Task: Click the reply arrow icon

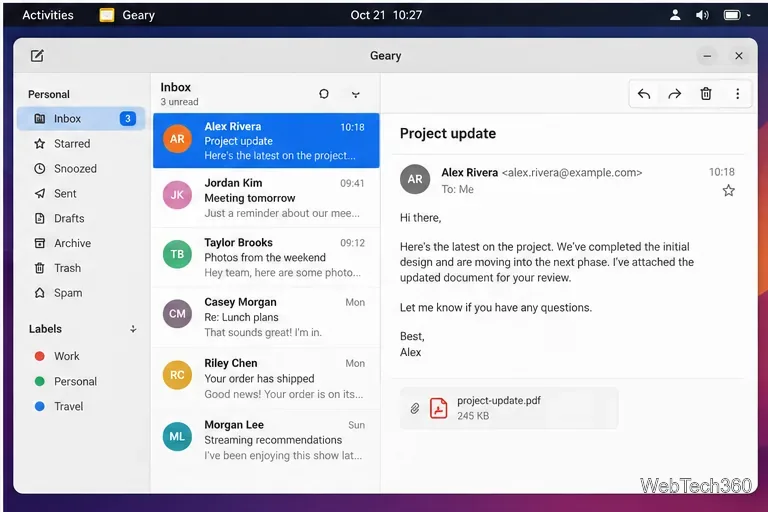Action: coord(644,94)
